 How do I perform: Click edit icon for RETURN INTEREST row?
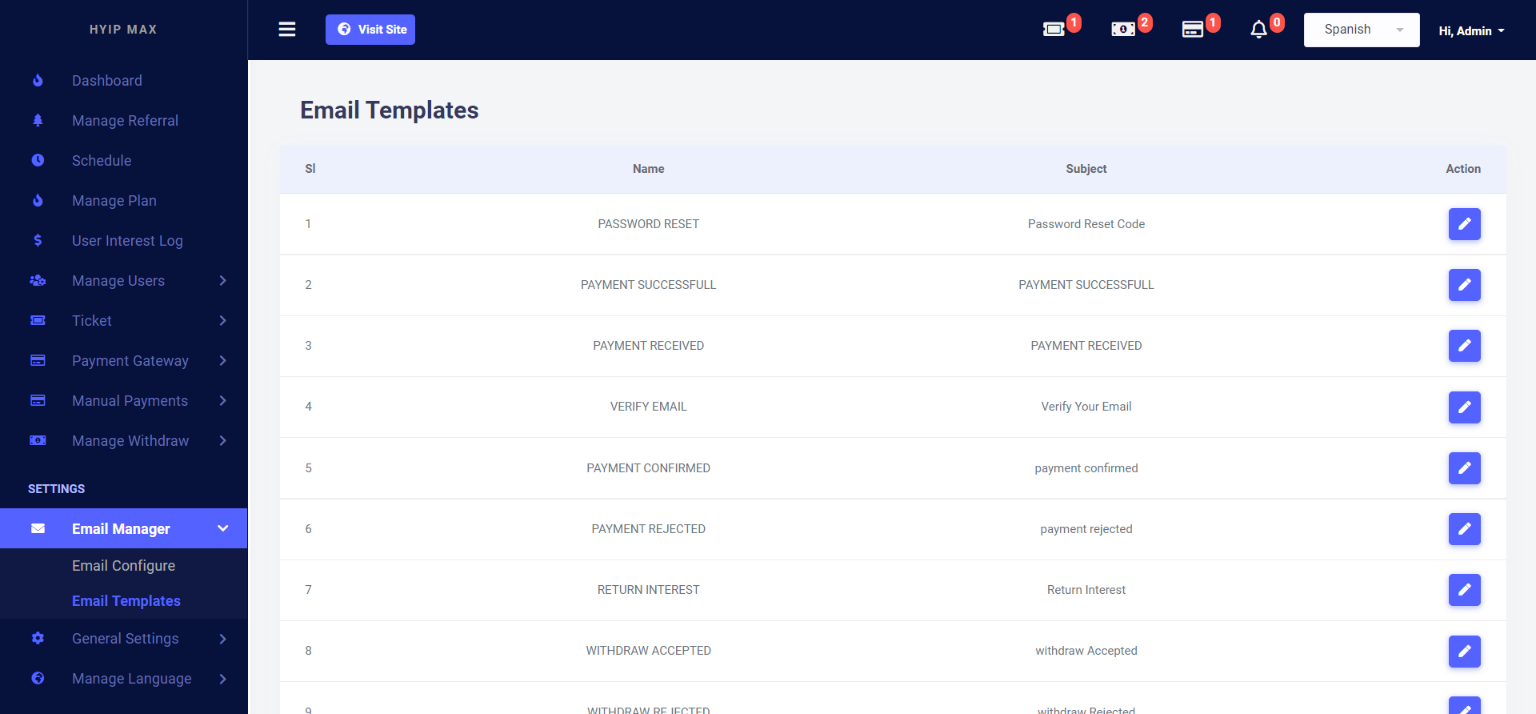(1464, 590)
